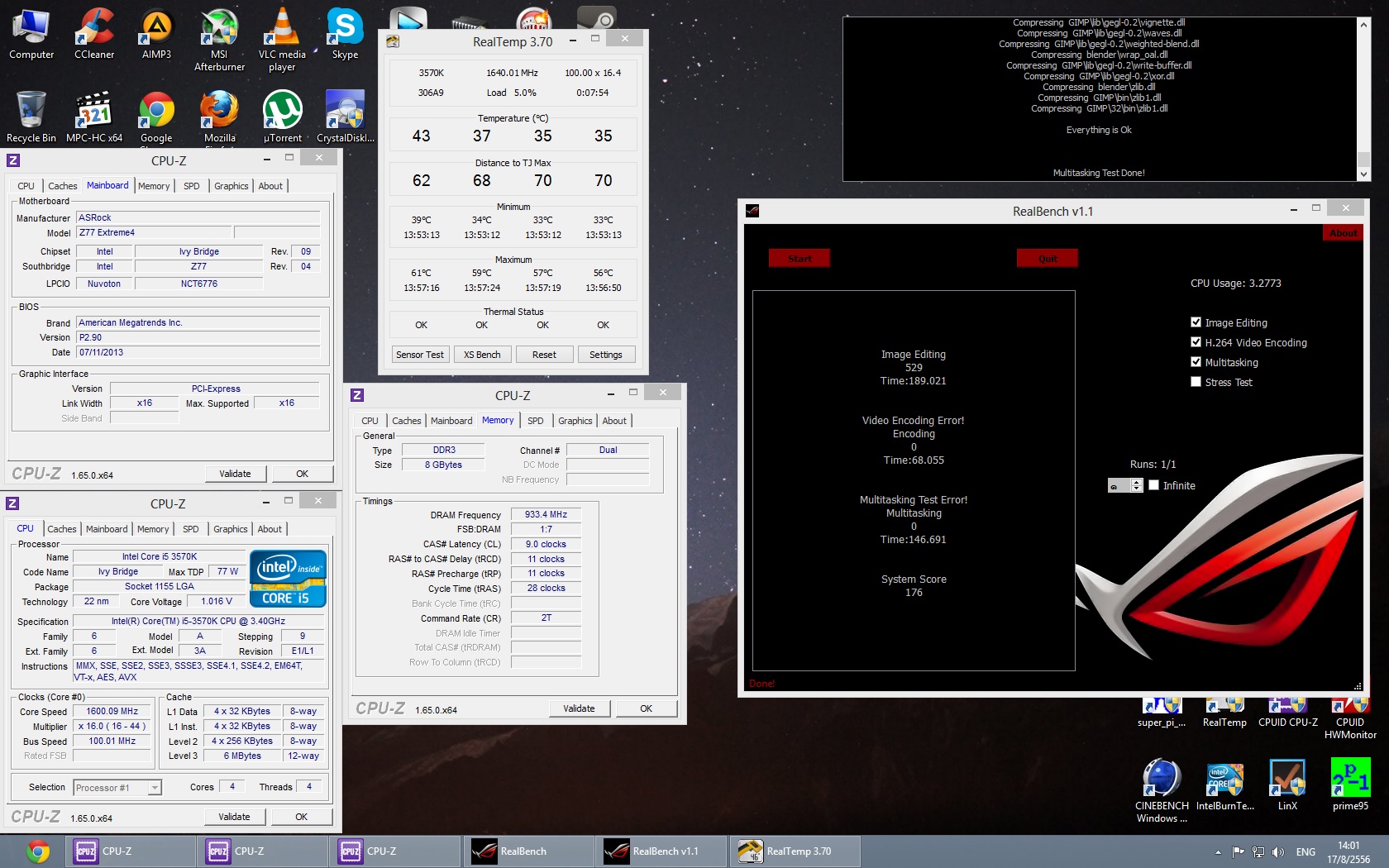Click the Runs number field in RealBench
1389x868 pixels.
pos(1119,485)
